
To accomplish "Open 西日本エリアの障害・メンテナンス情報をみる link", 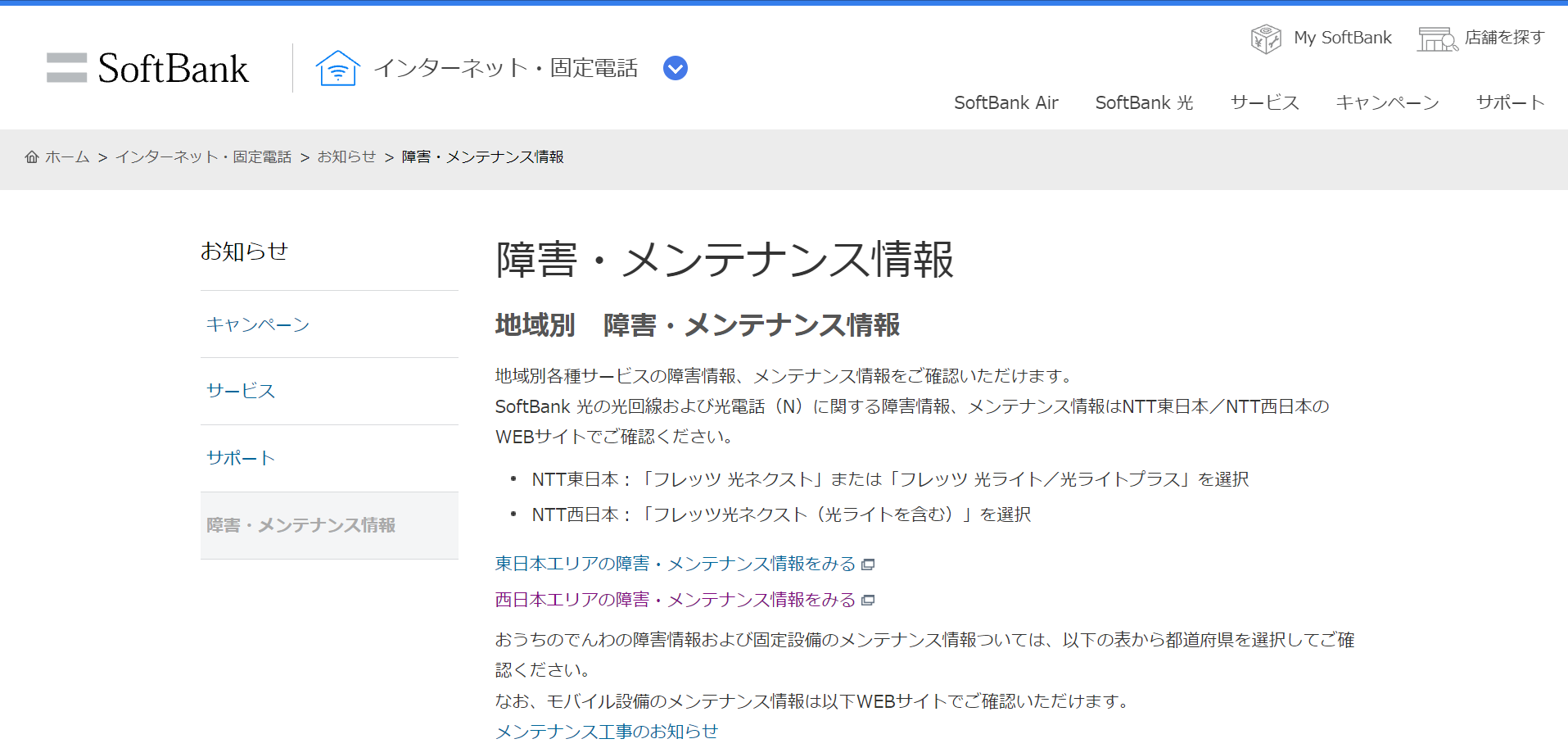I will coord(673,599).
